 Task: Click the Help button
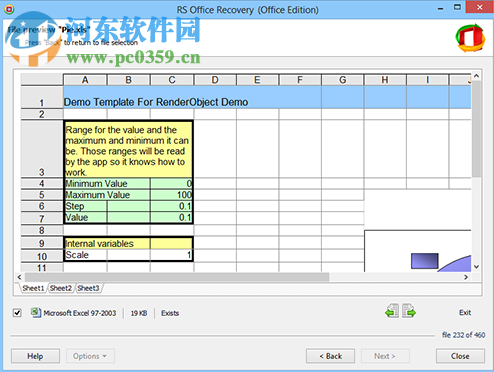coord(35,356)
